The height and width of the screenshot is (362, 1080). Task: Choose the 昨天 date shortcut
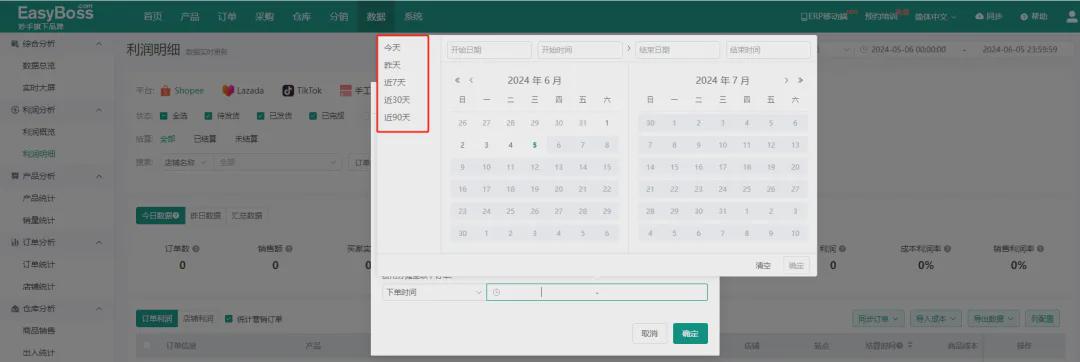(x=392, y=65)
